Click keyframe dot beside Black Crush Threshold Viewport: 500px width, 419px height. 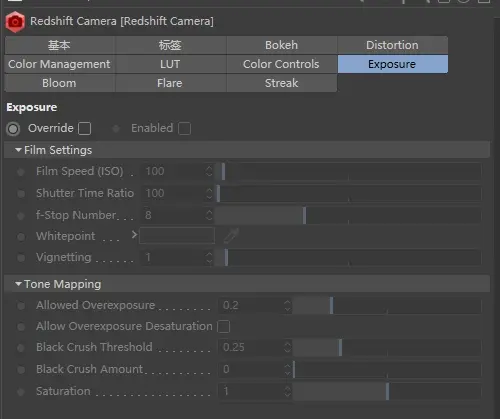[x=21, y=348]
